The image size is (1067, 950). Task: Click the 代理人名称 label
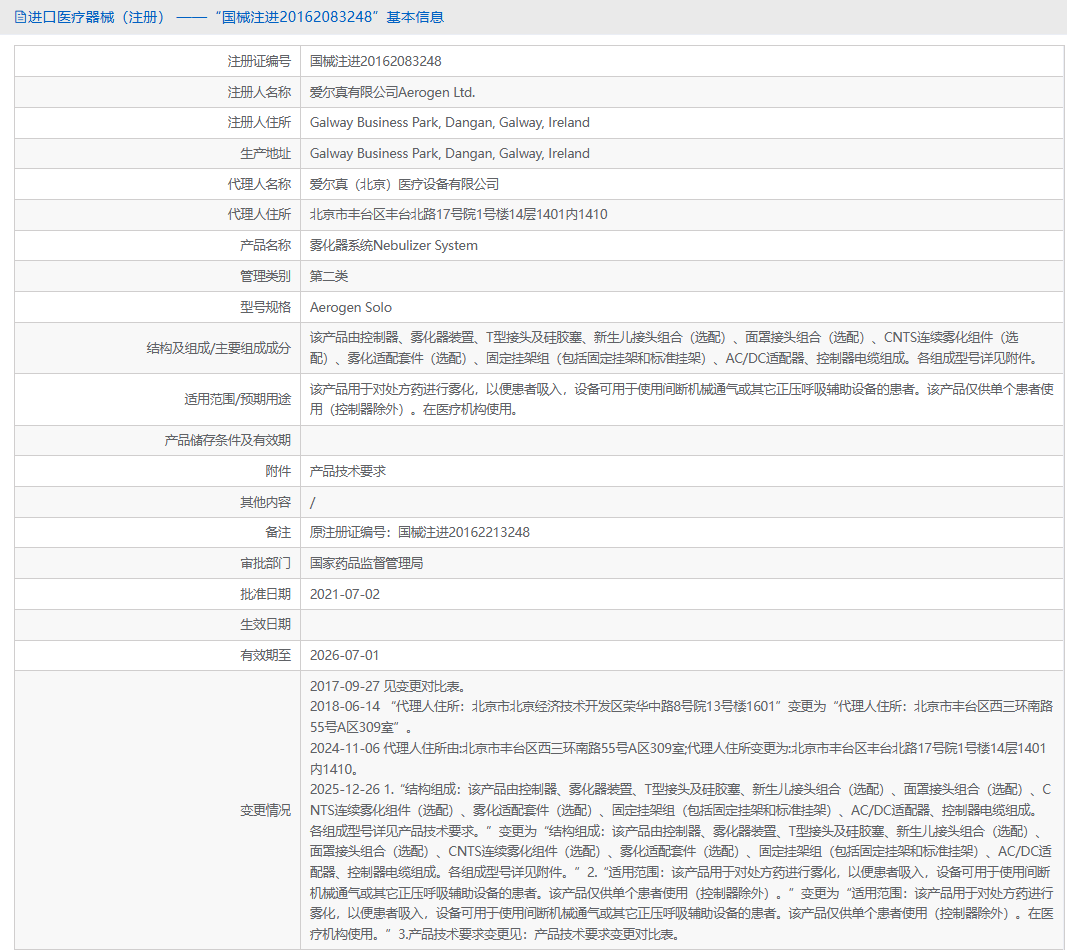point(259,184)
